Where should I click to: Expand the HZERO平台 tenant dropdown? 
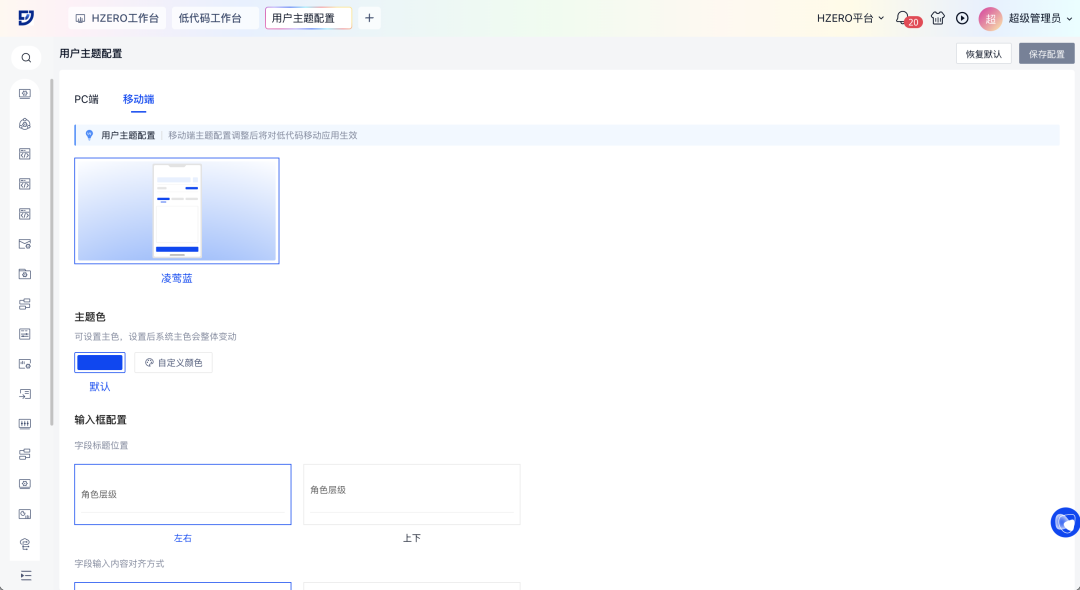pos(850,18)
